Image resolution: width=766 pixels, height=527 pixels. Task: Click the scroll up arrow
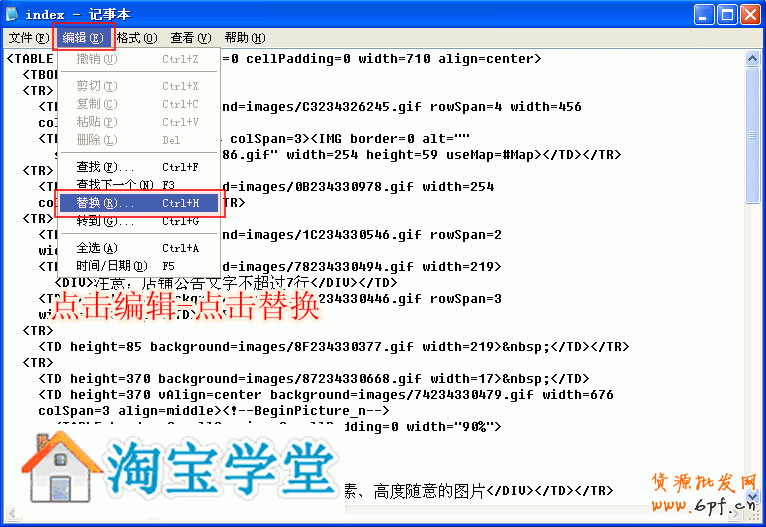(752, 59)
